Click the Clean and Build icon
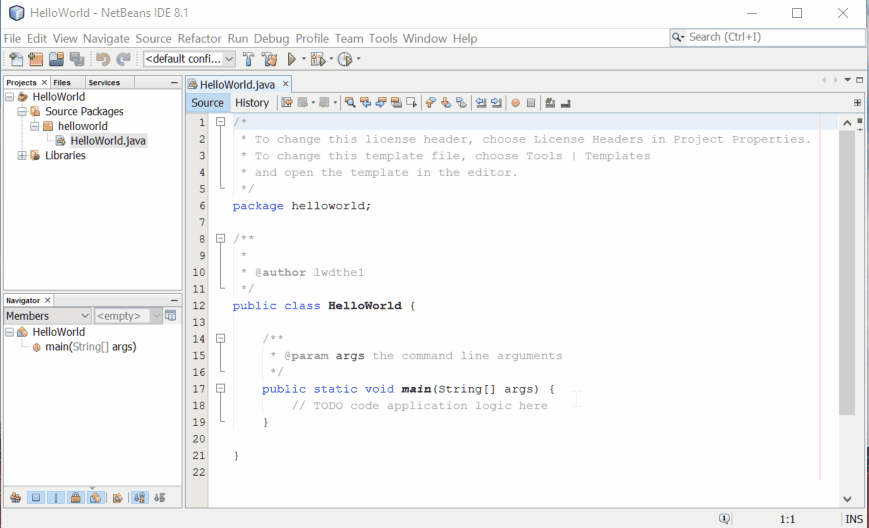 click(x=270, y=59)
